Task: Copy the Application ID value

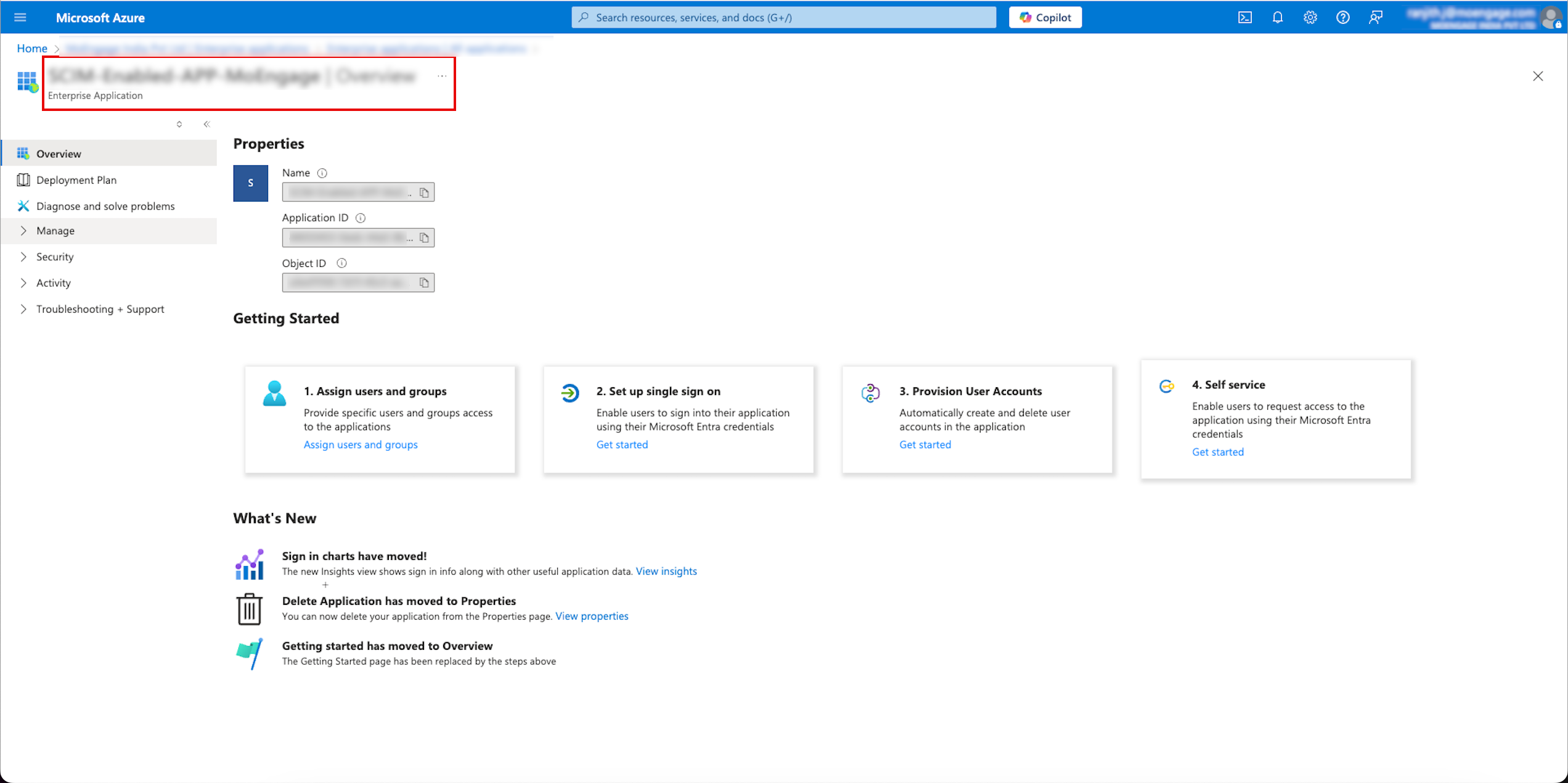Action: [424, 238]
